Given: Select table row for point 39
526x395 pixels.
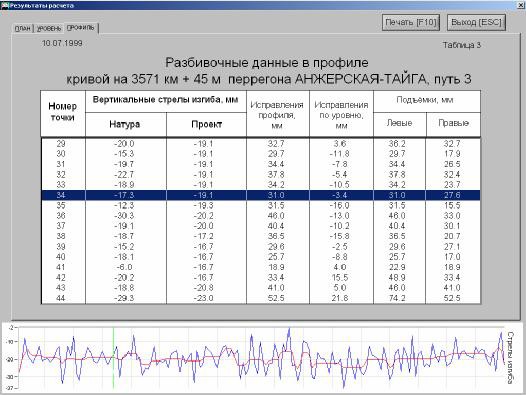Looking at the screenshot, I should tap(261, 247).
